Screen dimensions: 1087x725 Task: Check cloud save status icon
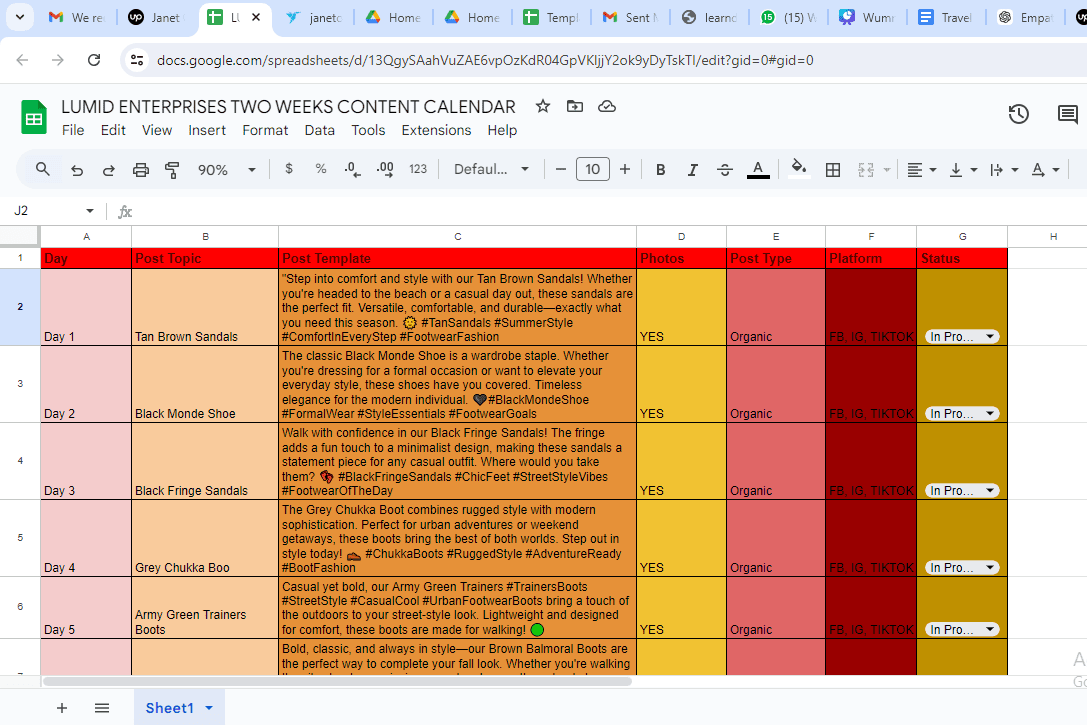click(607, 106)
